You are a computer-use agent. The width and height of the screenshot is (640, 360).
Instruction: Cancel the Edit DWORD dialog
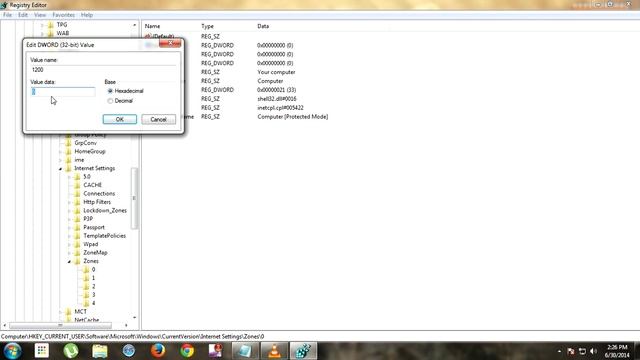point(158,119)
